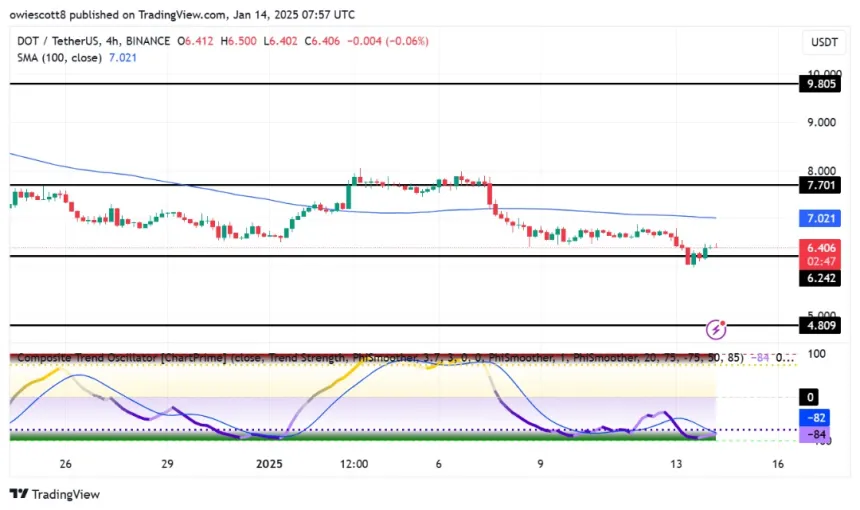Click the 9.805 horizontal line price label
860x510 pixels.
(824, 85)
